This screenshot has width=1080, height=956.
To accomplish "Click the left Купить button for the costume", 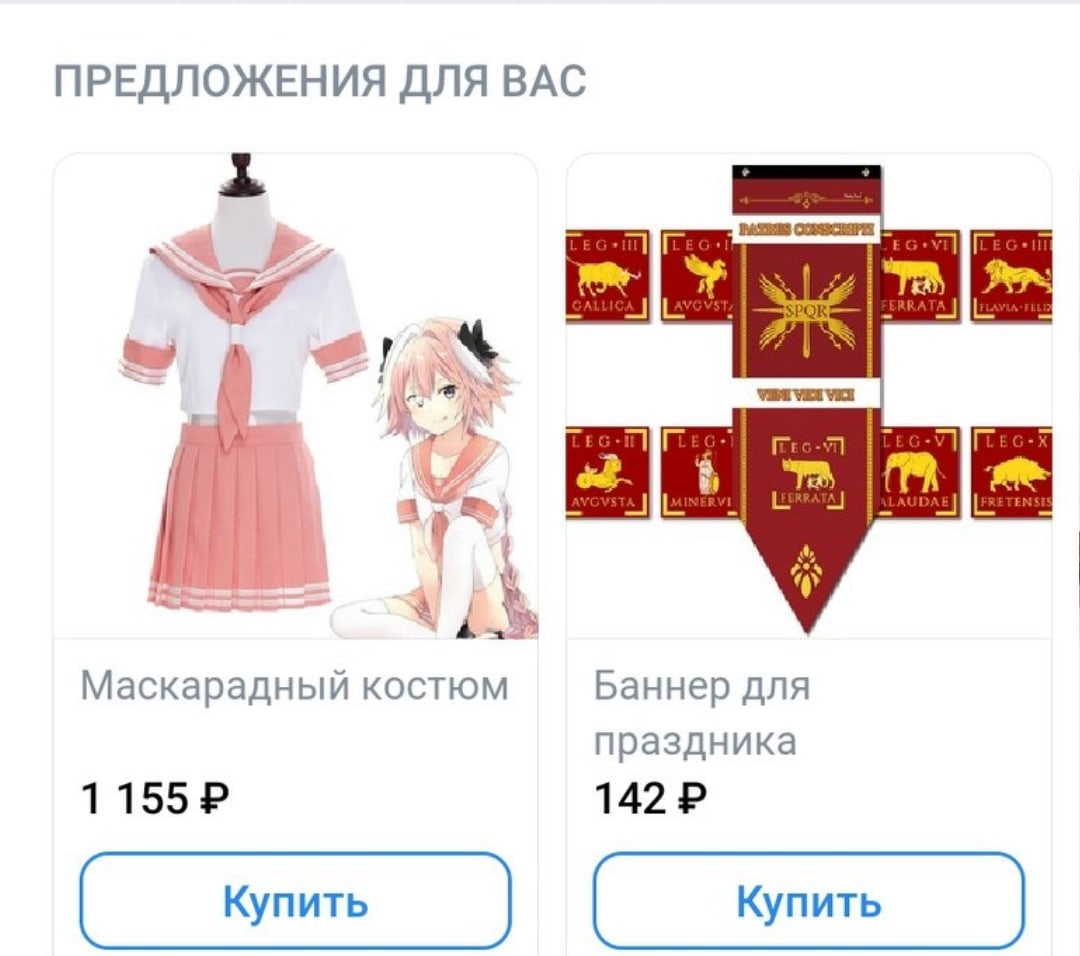I will pos(295,900).
